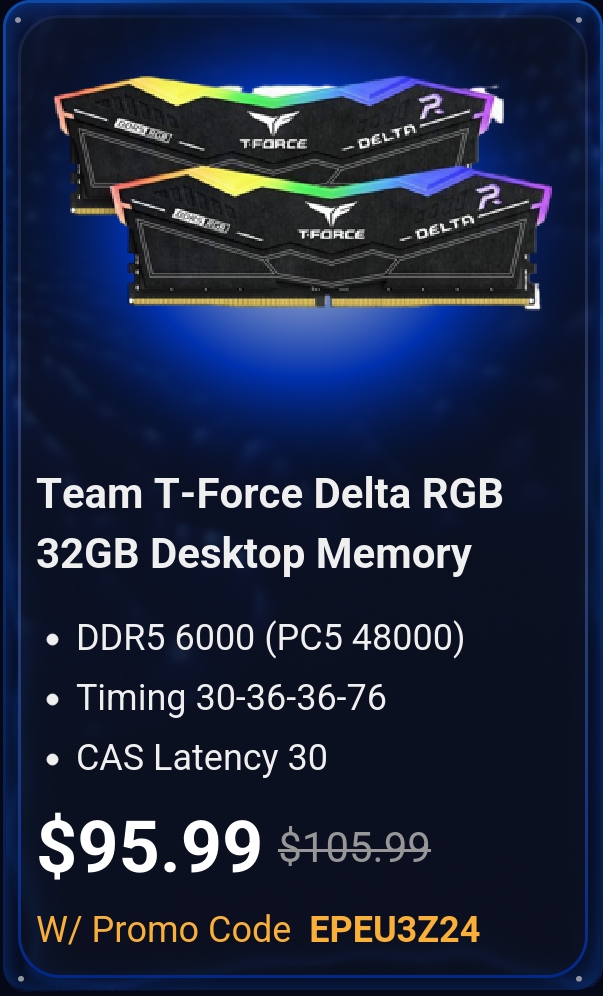The width and height of the screenshot is (603, 996).
Task: Click the T-Force wing logo on the rear RAM module
Action: (273, 131)
